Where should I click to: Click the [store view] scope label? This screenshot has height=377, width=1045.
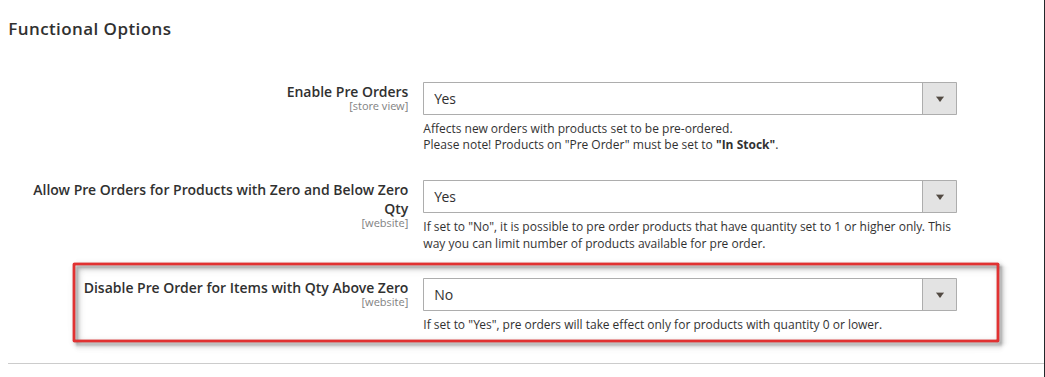tap(379, 107)
